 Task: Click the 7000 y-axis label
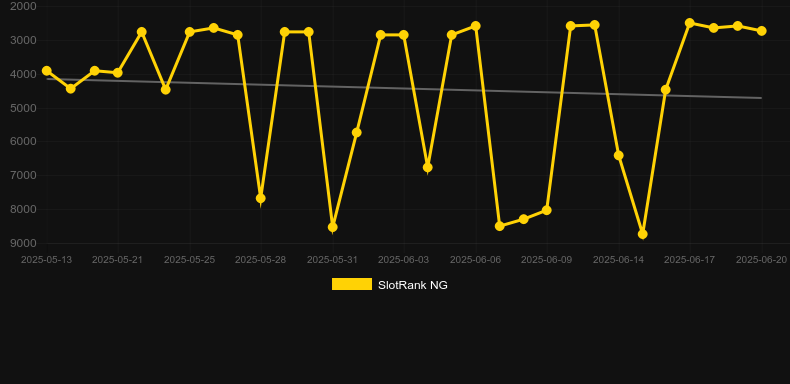coord(23,175)
